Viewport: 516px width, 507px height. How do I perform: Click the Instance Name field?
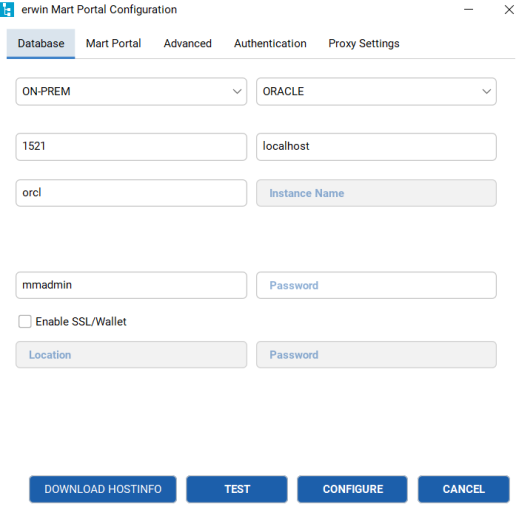376,193
